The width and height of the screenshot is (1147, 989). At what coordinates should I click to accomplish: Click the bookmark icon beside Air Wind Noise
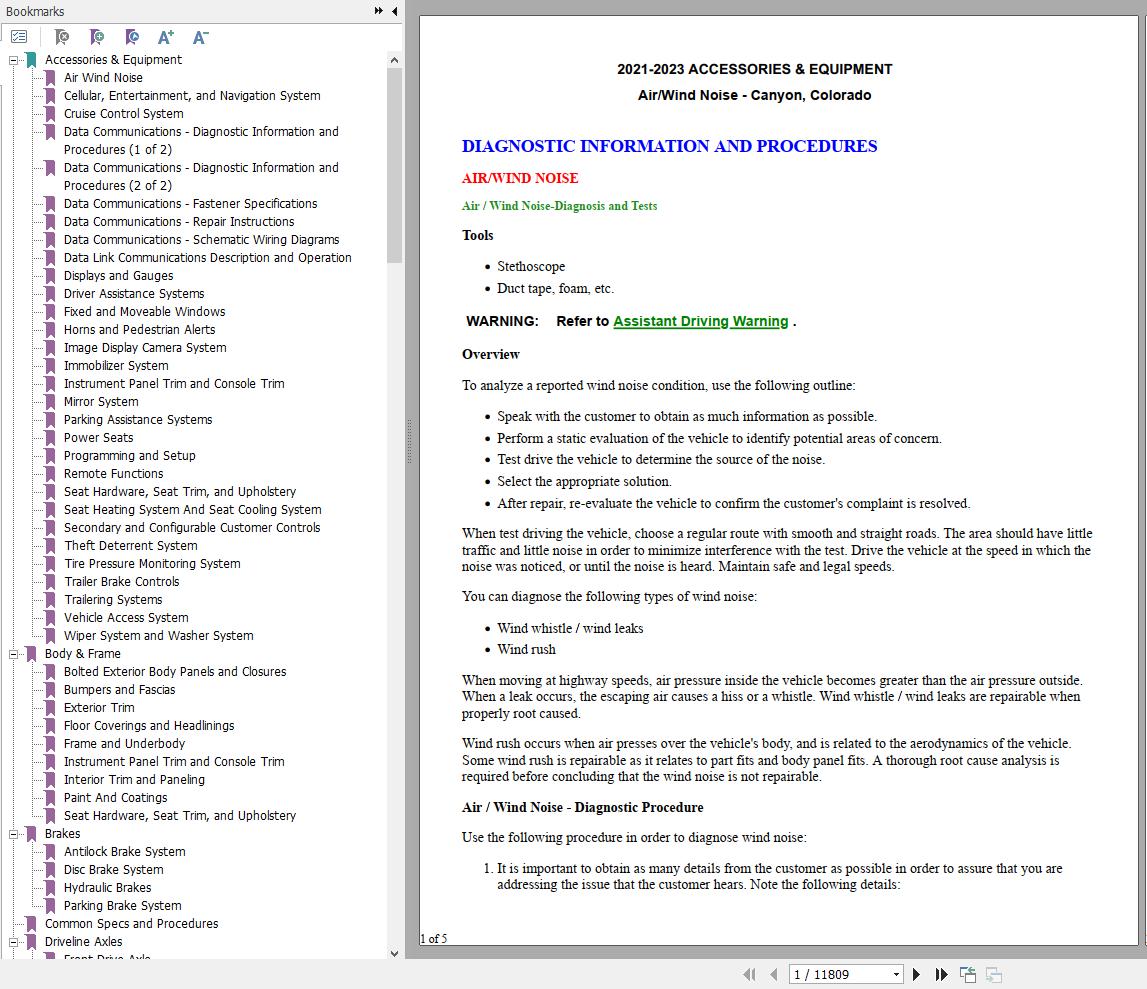pos(50,78)
